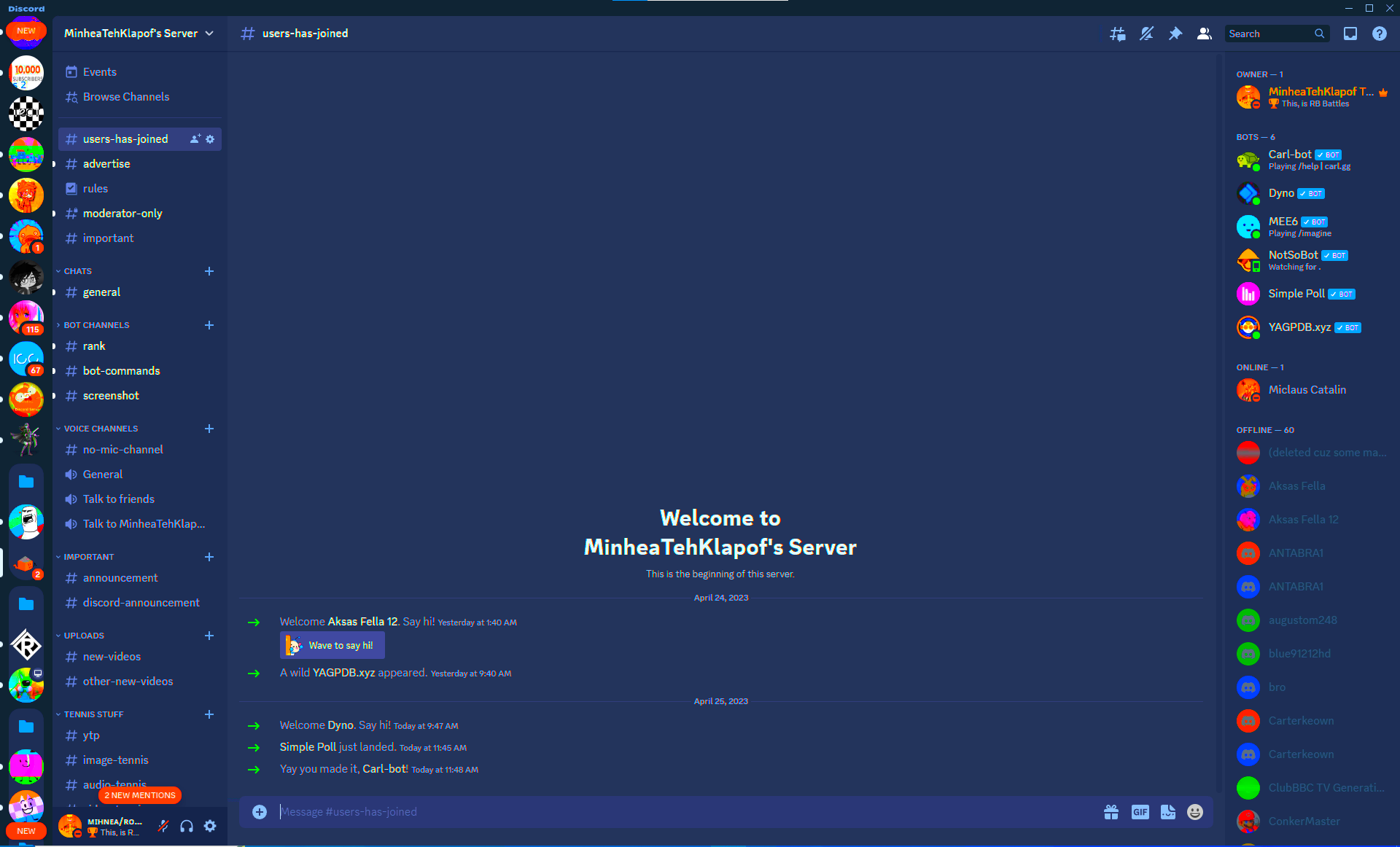This screenshot has height=847, width=1400.
Task: Open the no-mic-channel
Action: pyautogui.click(x=140, y=450)
